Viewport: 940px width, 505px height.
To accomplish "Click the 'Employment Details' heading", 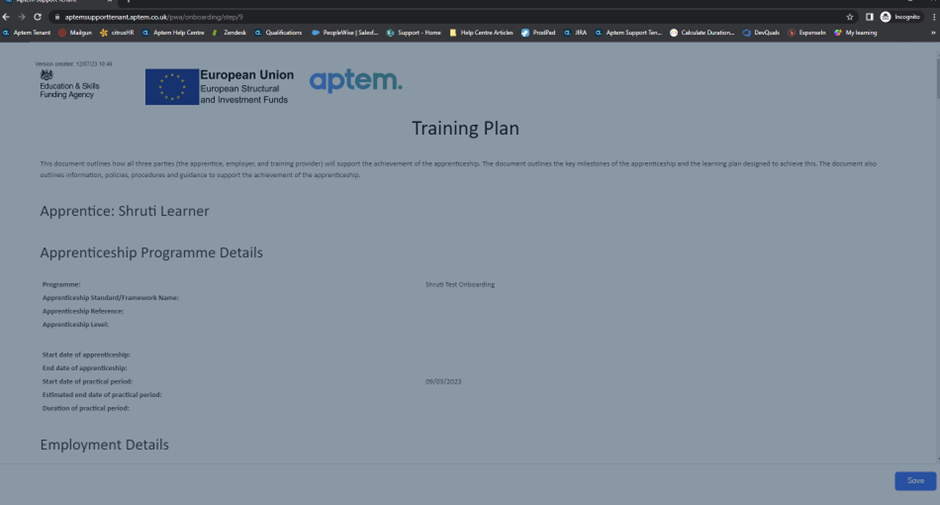I will [x=104, y=445].
